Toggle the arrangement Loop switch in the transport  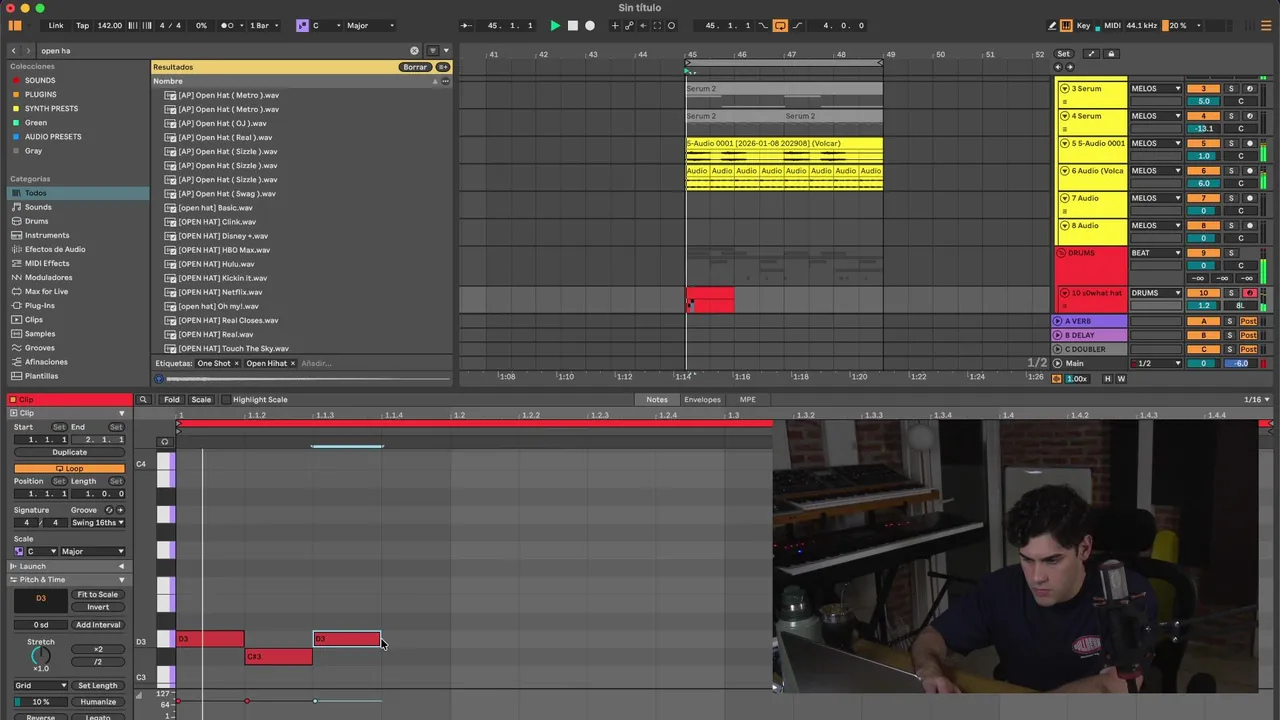click(x=780, y=25)
